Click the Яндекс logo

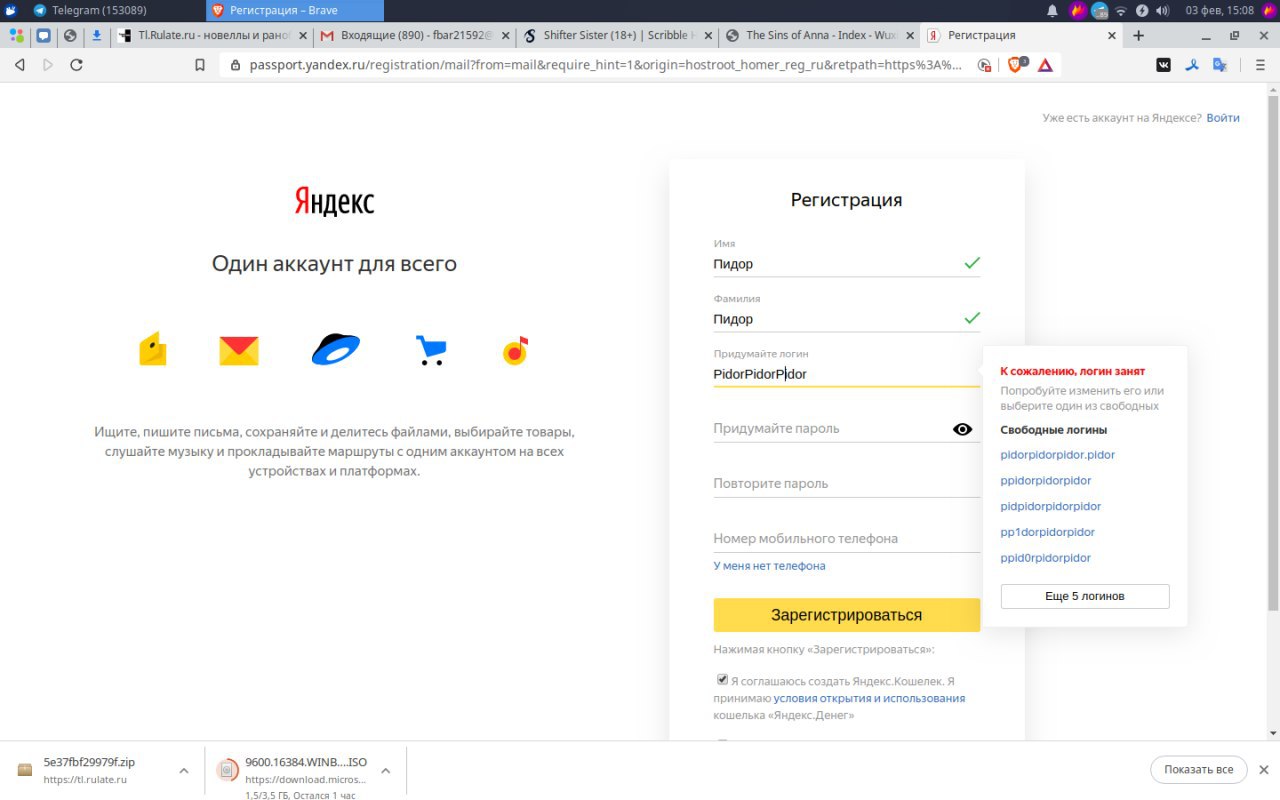[334, 202]
